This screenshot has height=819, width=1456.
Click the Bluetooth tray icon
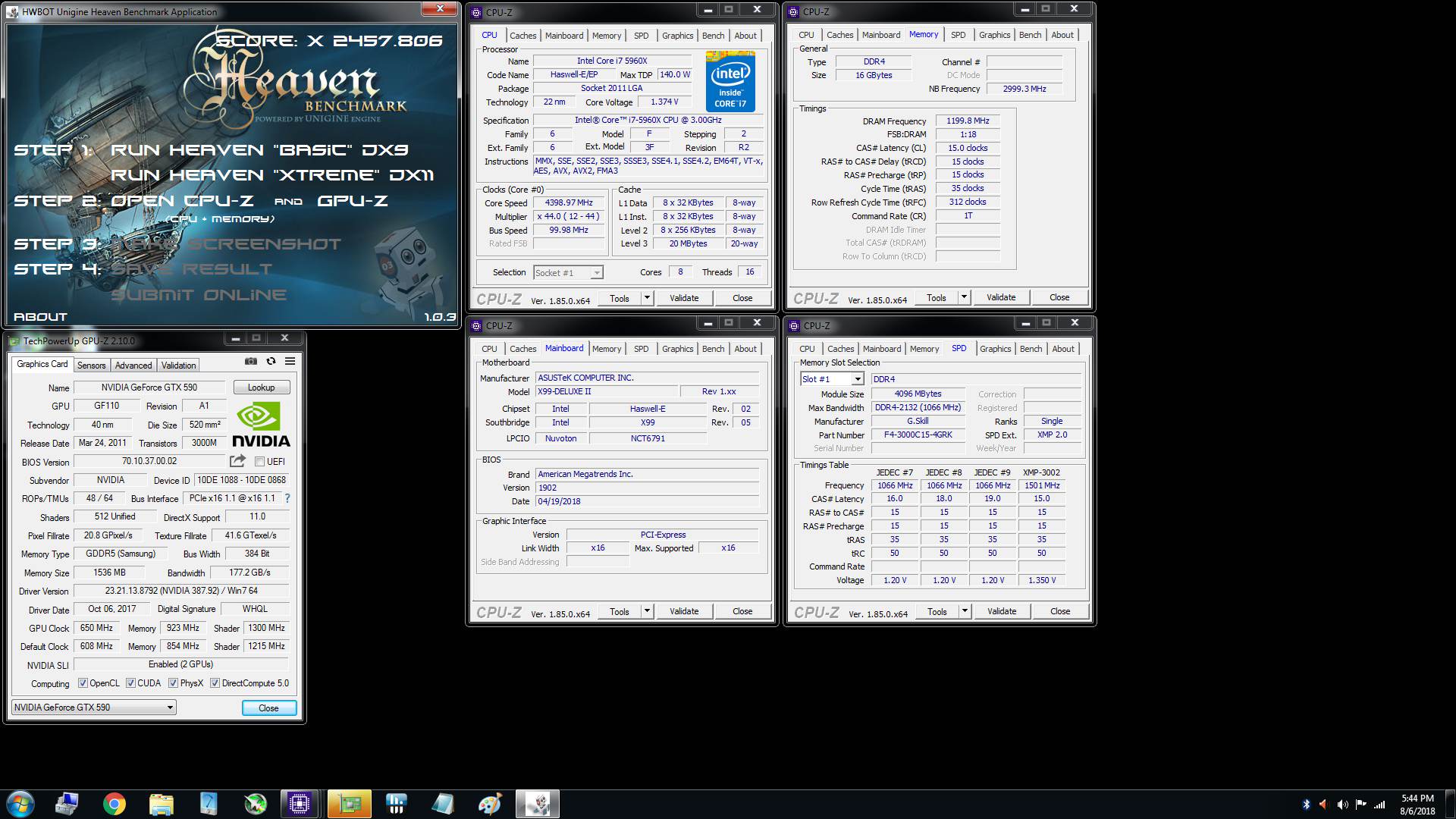1307,805
